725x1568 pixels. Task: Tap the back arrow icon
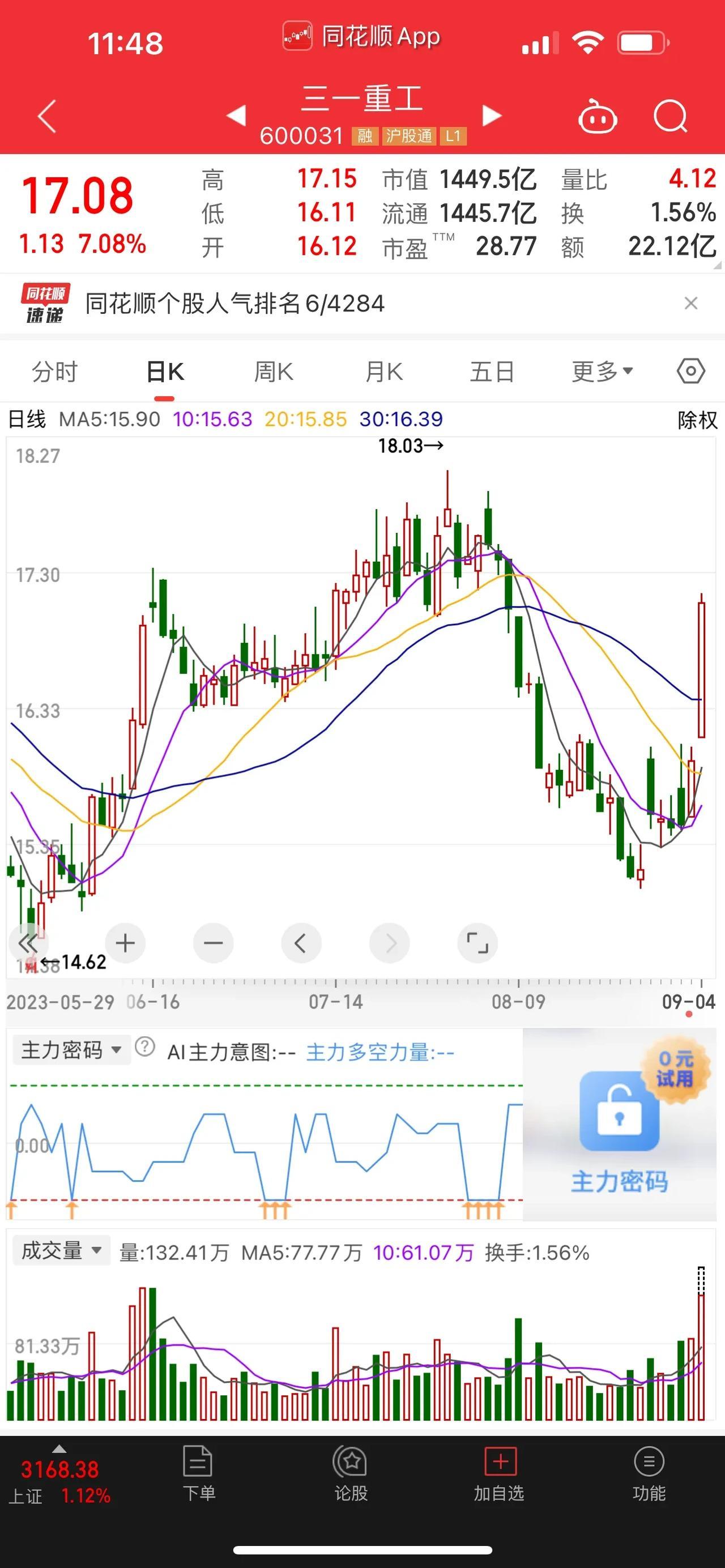click(x=47, y=116)
